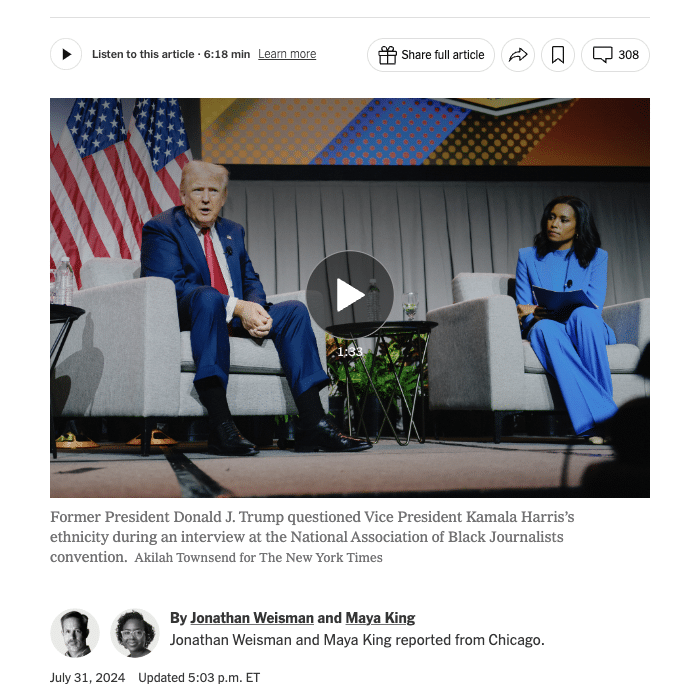Click the 308 comment count

point(628,55)
